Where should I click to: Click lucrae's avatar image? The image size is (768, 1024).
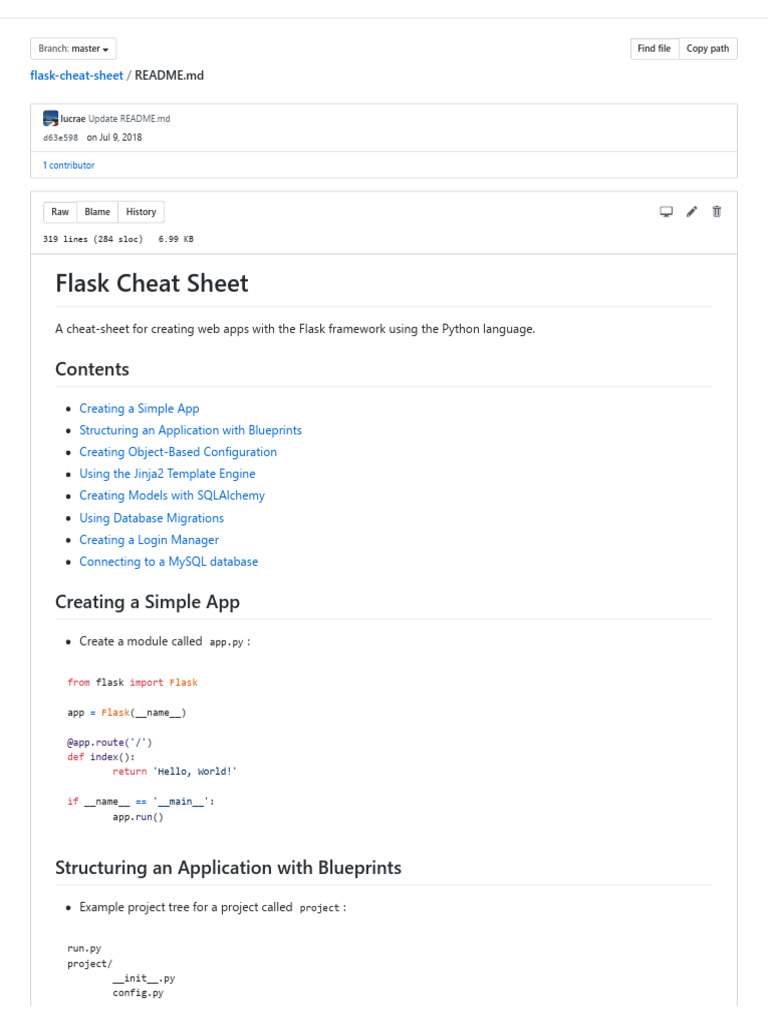pos(51,118)
